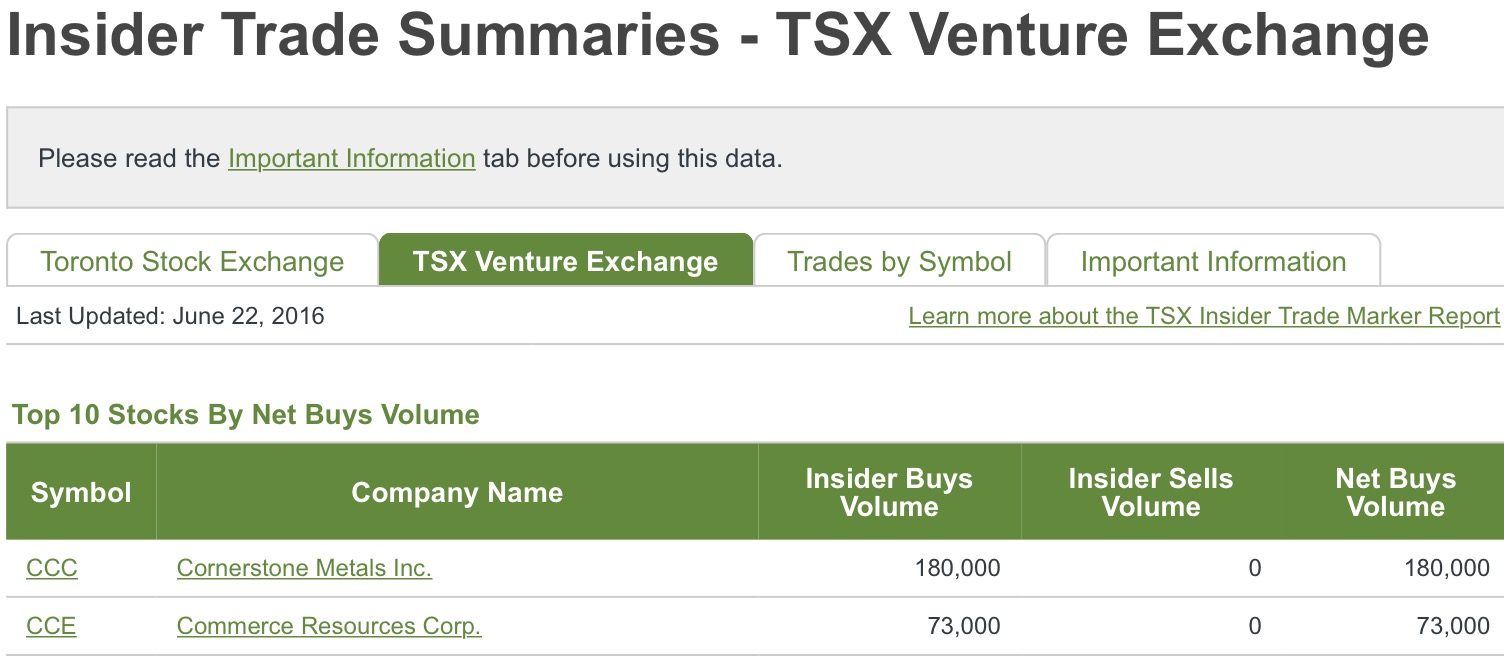This screenshot has height=666, width=1504.
Task: Open the CCC symbol link
Action: point(52,568)
